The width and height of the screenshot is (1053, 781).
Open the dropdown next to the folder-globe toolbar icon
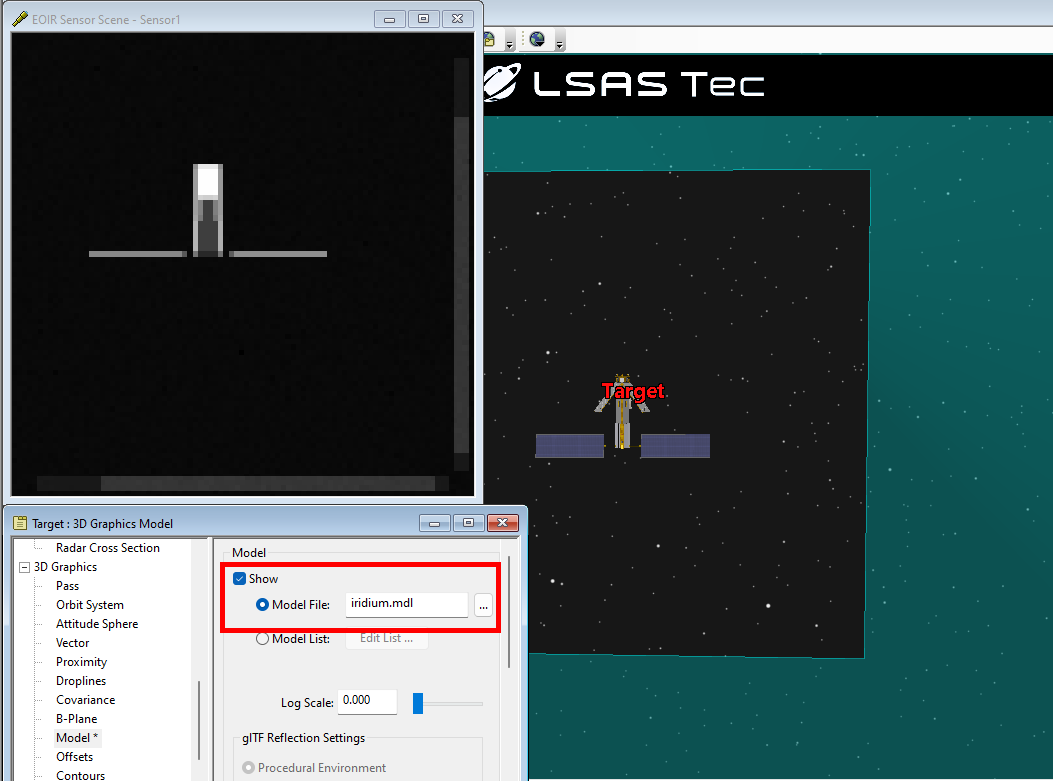pos(510,44)
